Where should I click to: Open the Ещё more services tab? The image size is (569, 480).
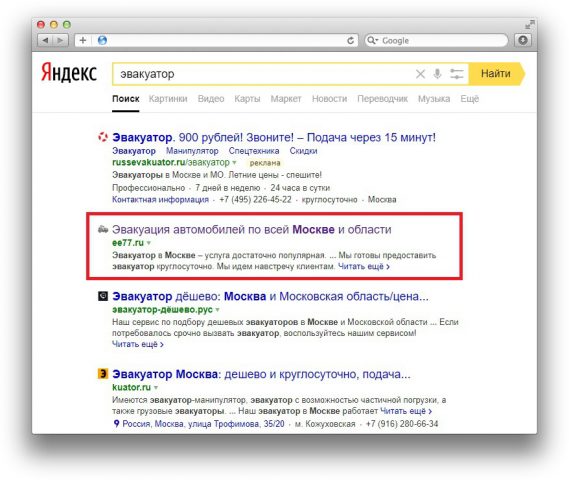point(470,99)
